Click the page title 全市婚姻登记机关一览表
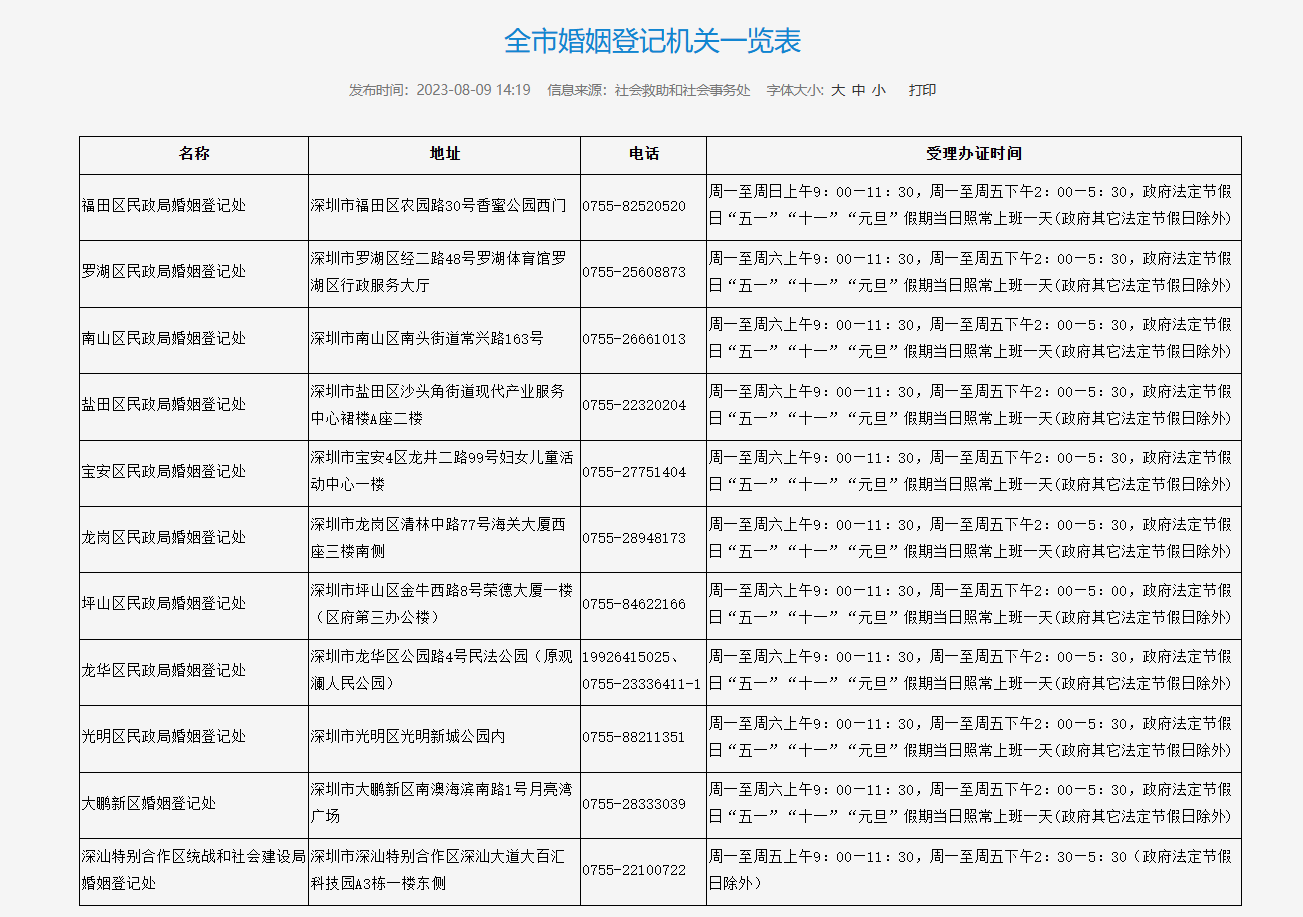 click(x=652, y=41)
